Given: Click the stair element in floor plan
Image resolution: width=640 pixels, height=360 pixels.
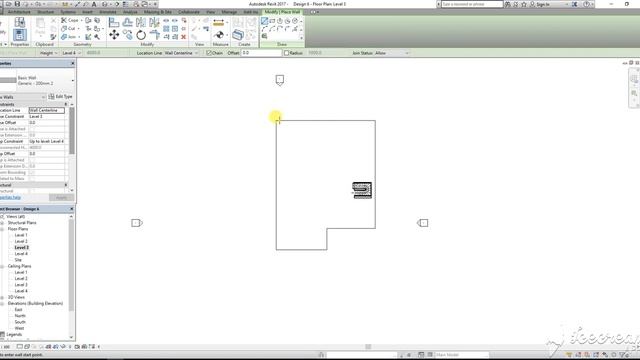Looking at the screenshot, I should (x=362, y=190).
